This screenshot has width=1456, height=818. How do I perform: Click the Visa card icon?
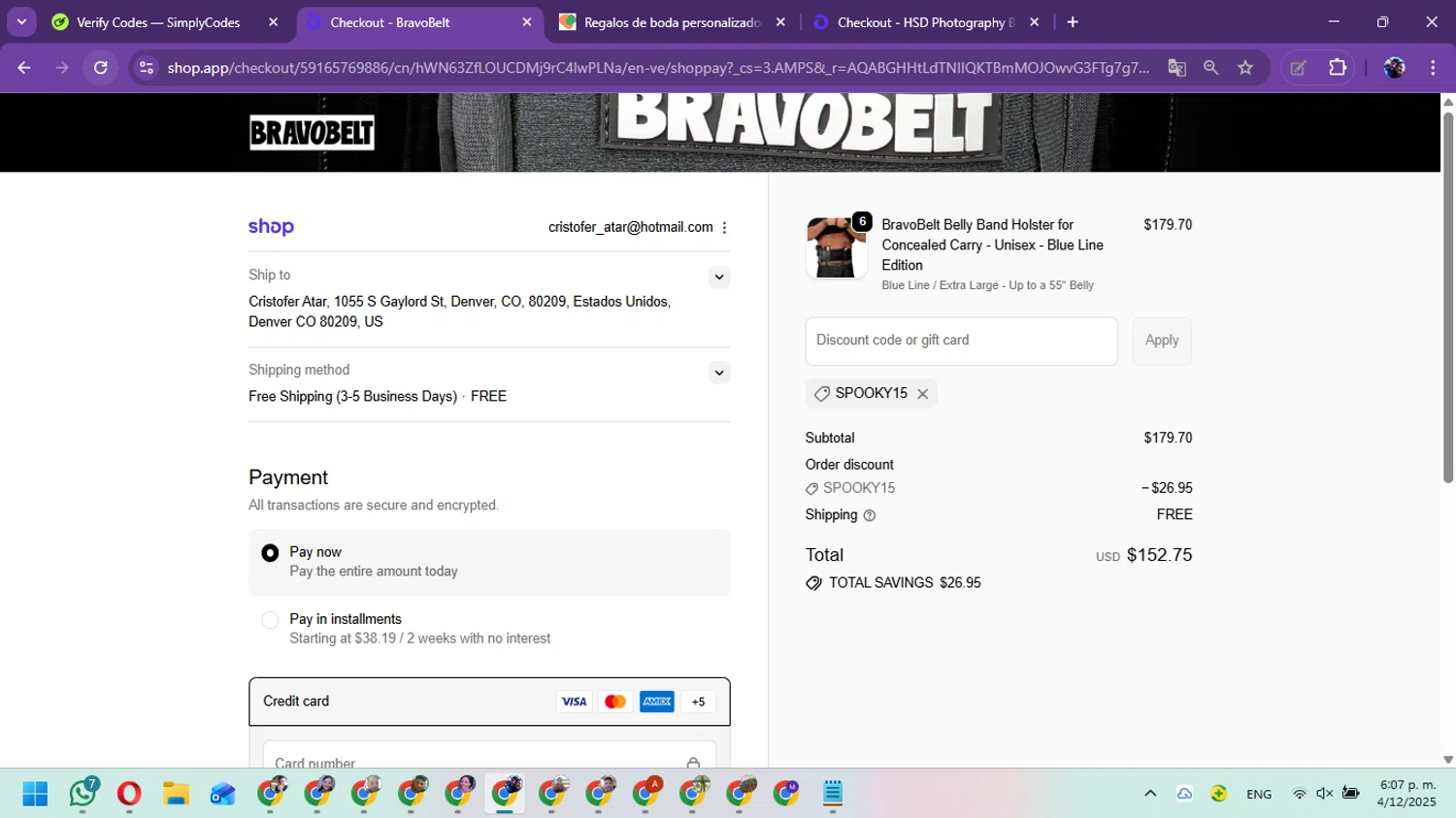pos(574,702)
